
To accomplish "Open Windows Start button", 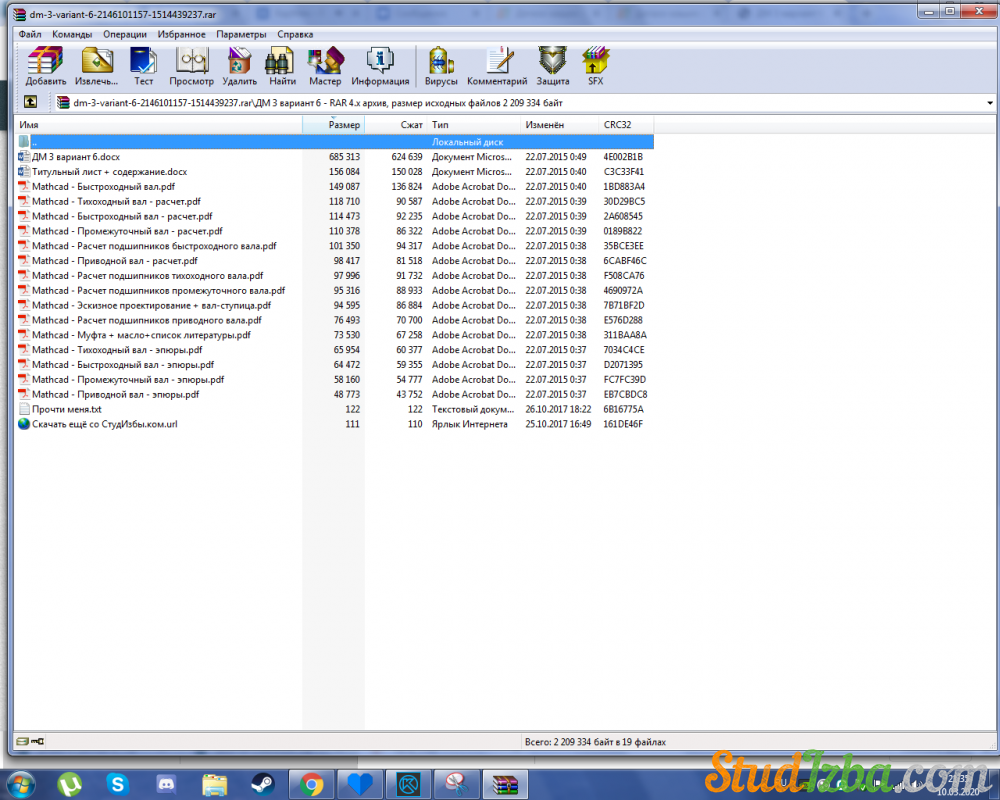I will pos(20,784).
